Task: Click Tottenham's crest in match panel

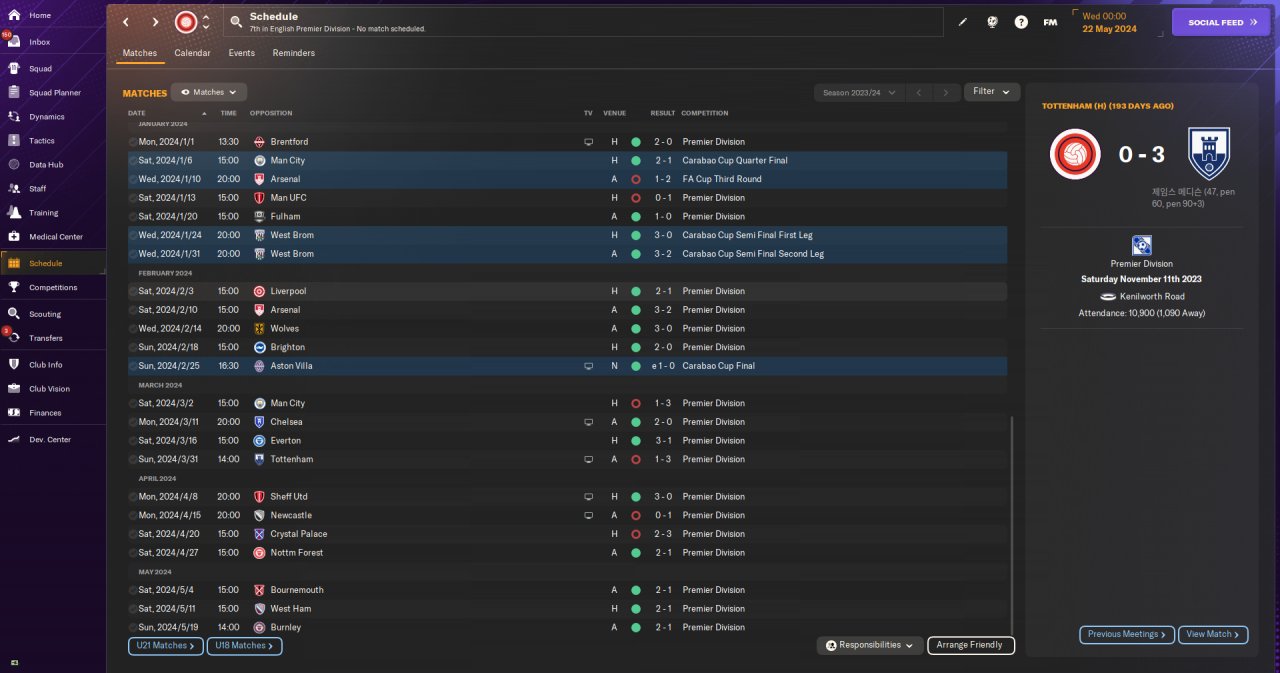Action: click(1209, 154)
